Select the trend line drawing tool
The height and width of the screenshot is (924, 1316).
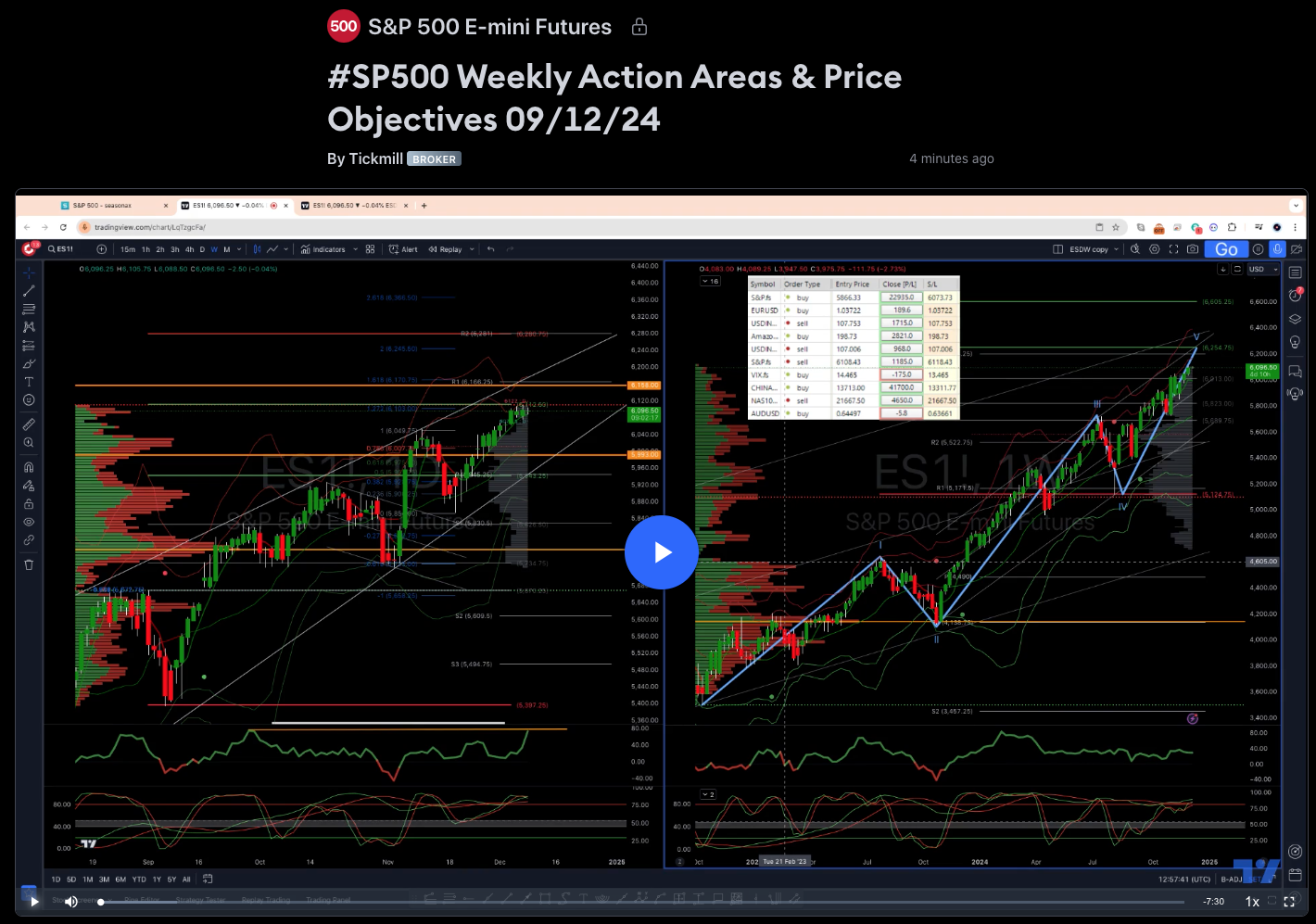click(29, 291)
